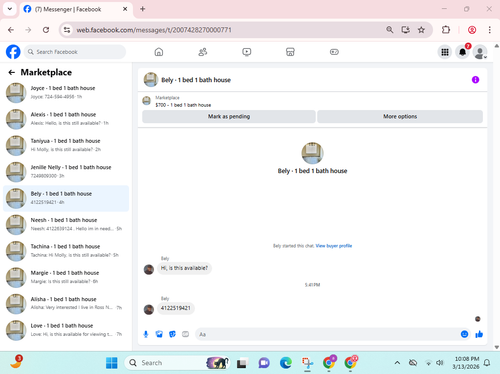The width and height of the screenshot is (500, 374).
Task: Open the Alexis - 1 bed 1 bath house chat
Action: pos(66,119)
